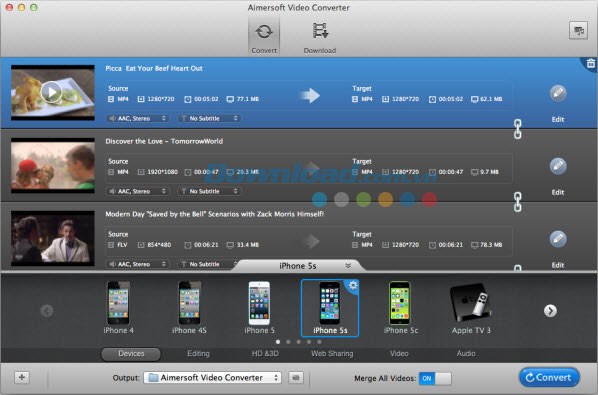Click the blue Convert button
Viewport: 598px width, 395px height.
pyautogui.click(x=549, y=377)
